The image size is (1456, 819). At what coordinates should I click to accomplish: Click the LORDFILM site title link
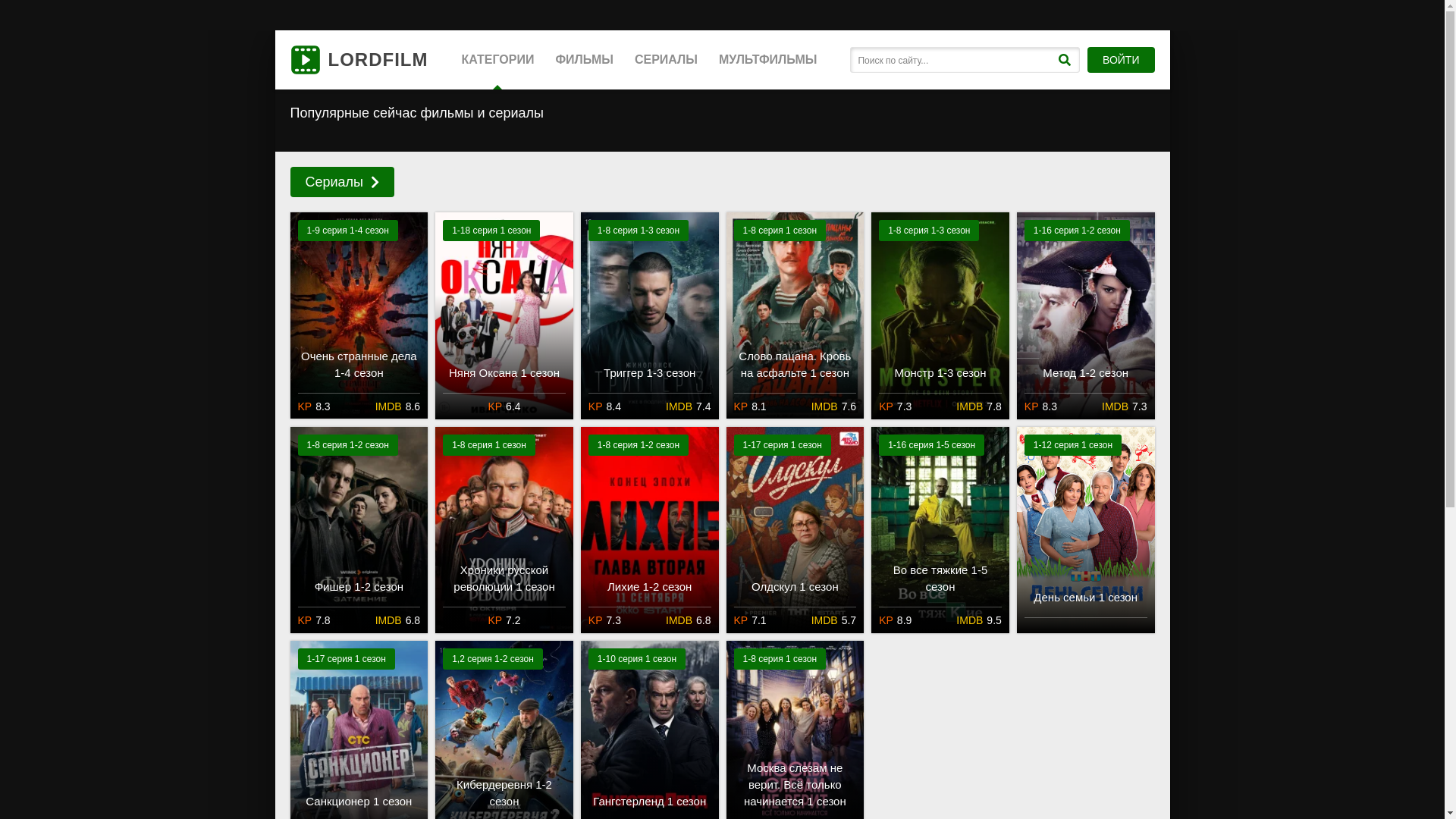pos(378,60)
